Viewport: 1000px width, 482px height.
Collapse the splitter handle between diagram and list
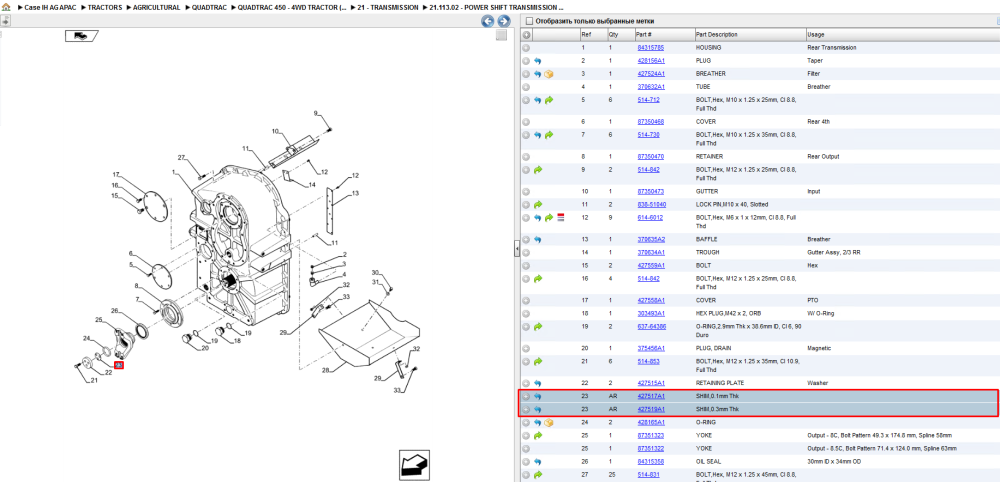517,250
